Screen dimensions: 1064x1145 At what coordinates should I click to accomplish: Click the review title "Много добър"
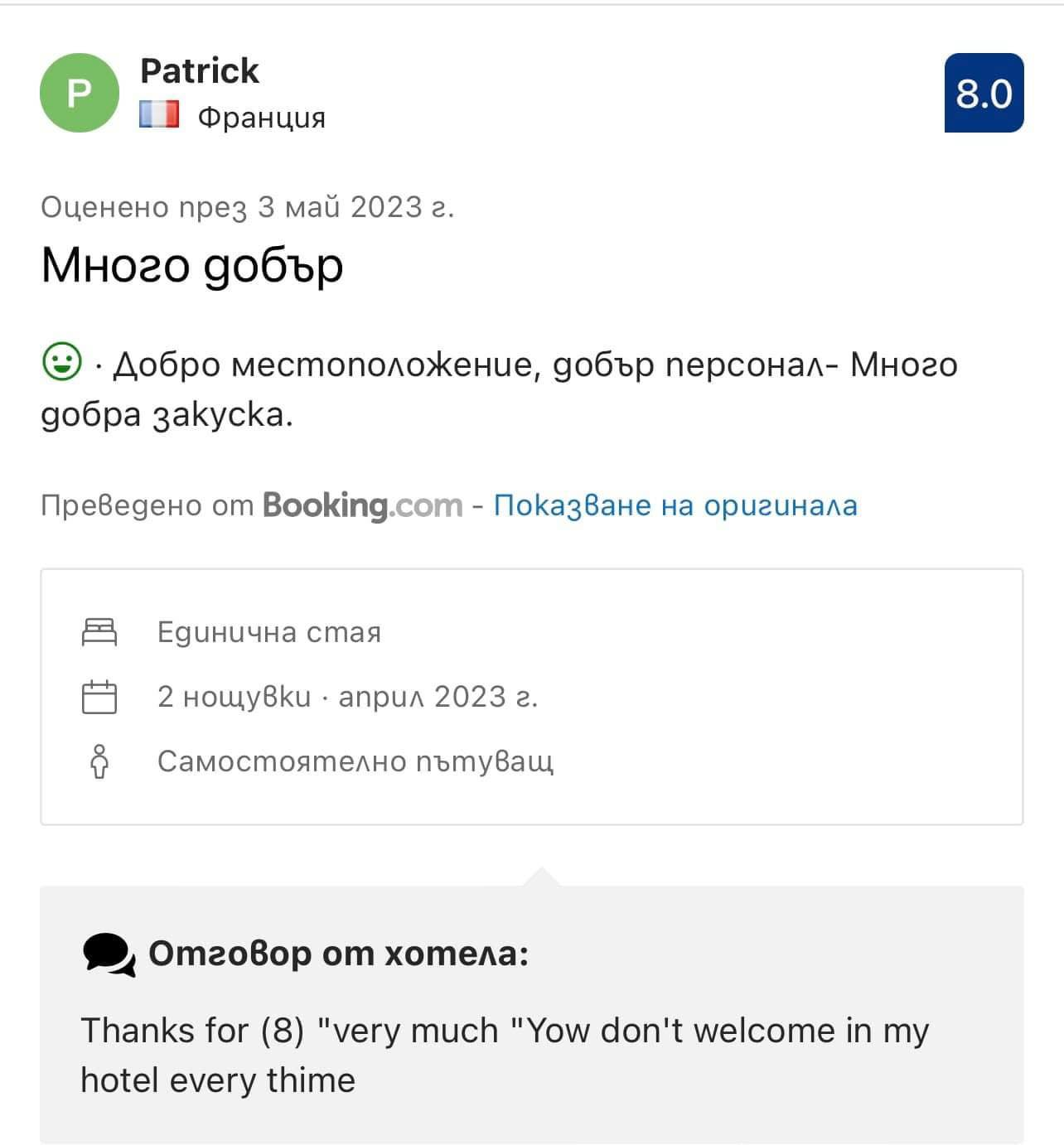[x=192, y=265]
